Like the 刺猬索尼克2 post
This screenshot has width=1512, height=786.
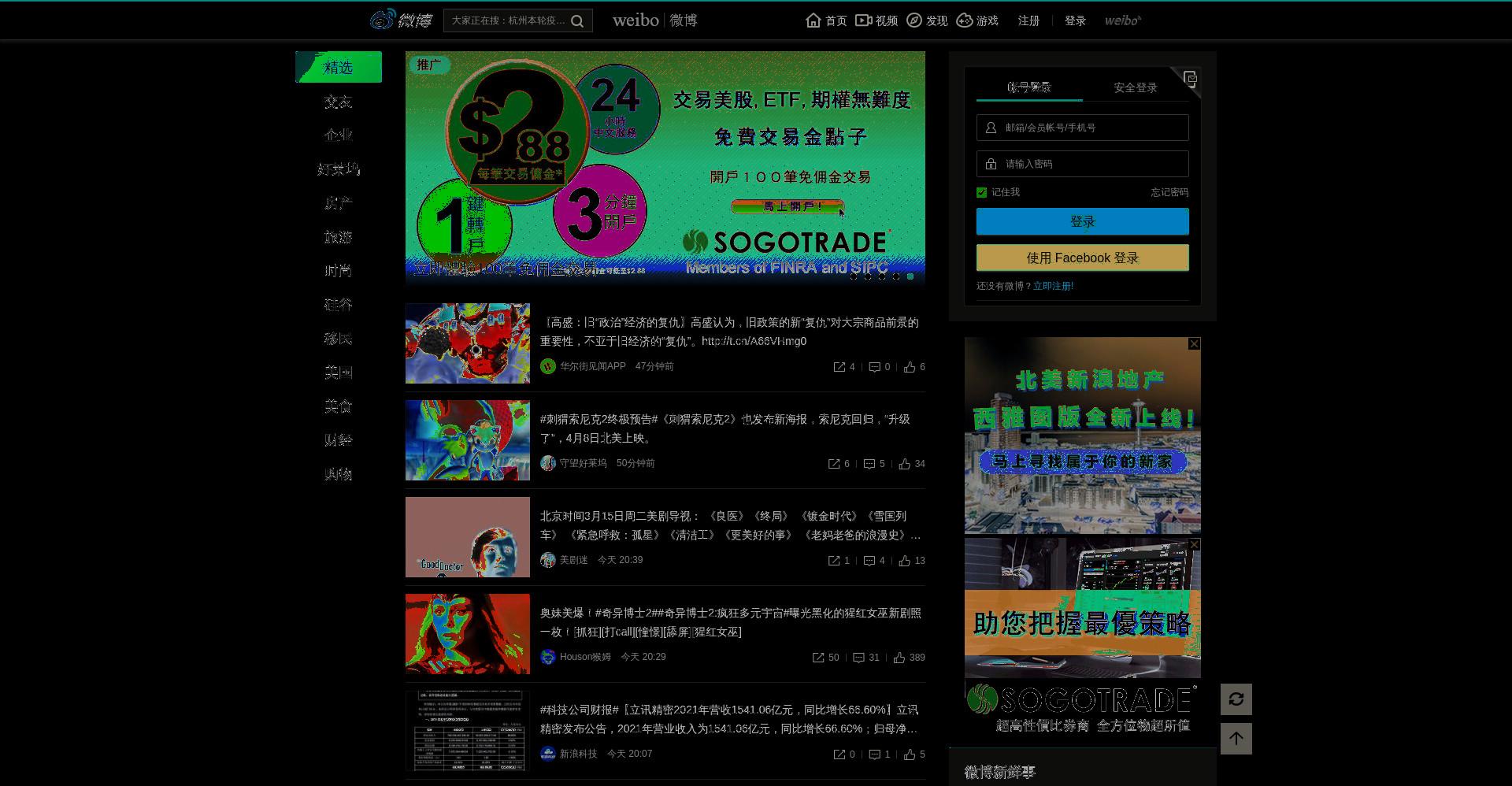(905, 464)
